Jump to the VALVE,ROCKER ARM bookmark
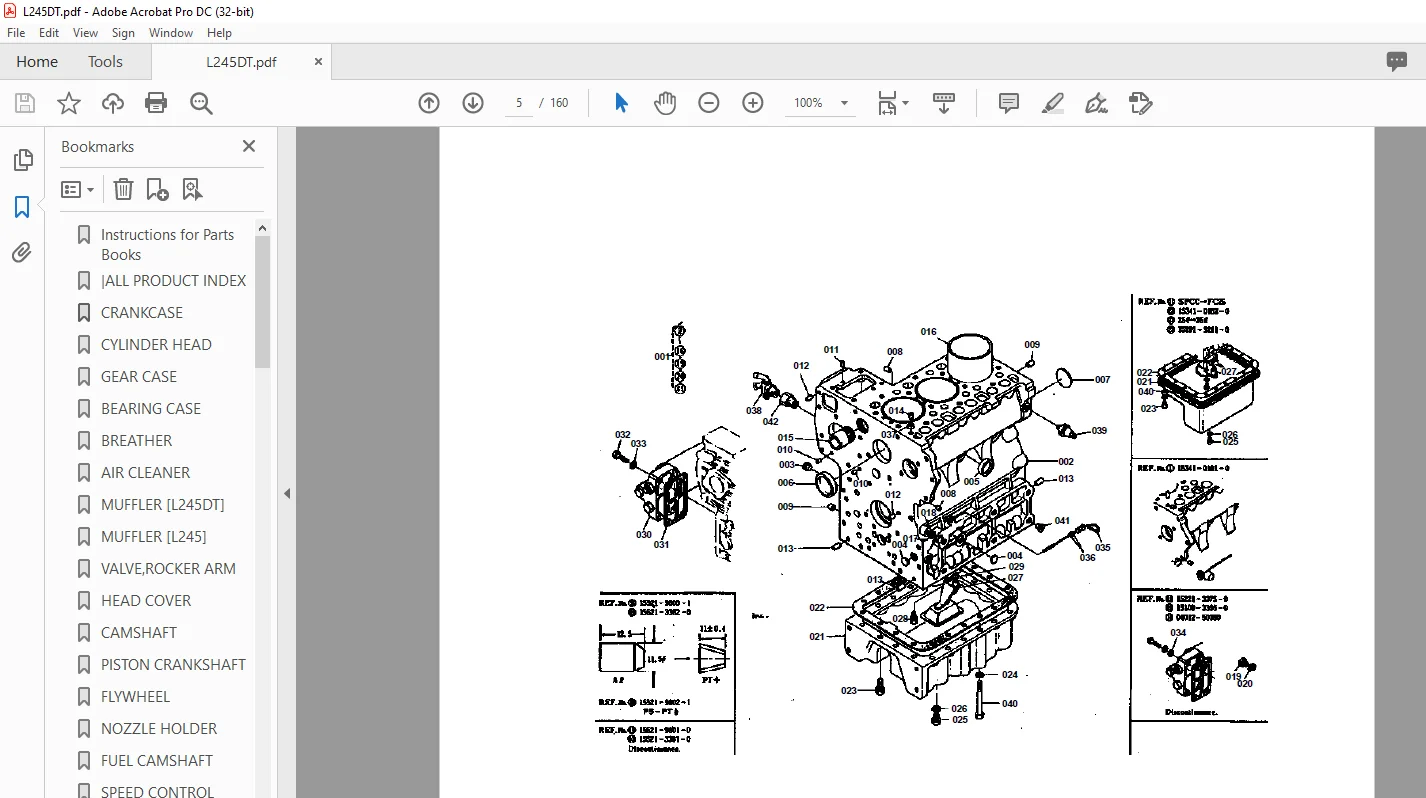Viewport: 1426px width, 798px height. pyautogui.click(x=168, y=569)
